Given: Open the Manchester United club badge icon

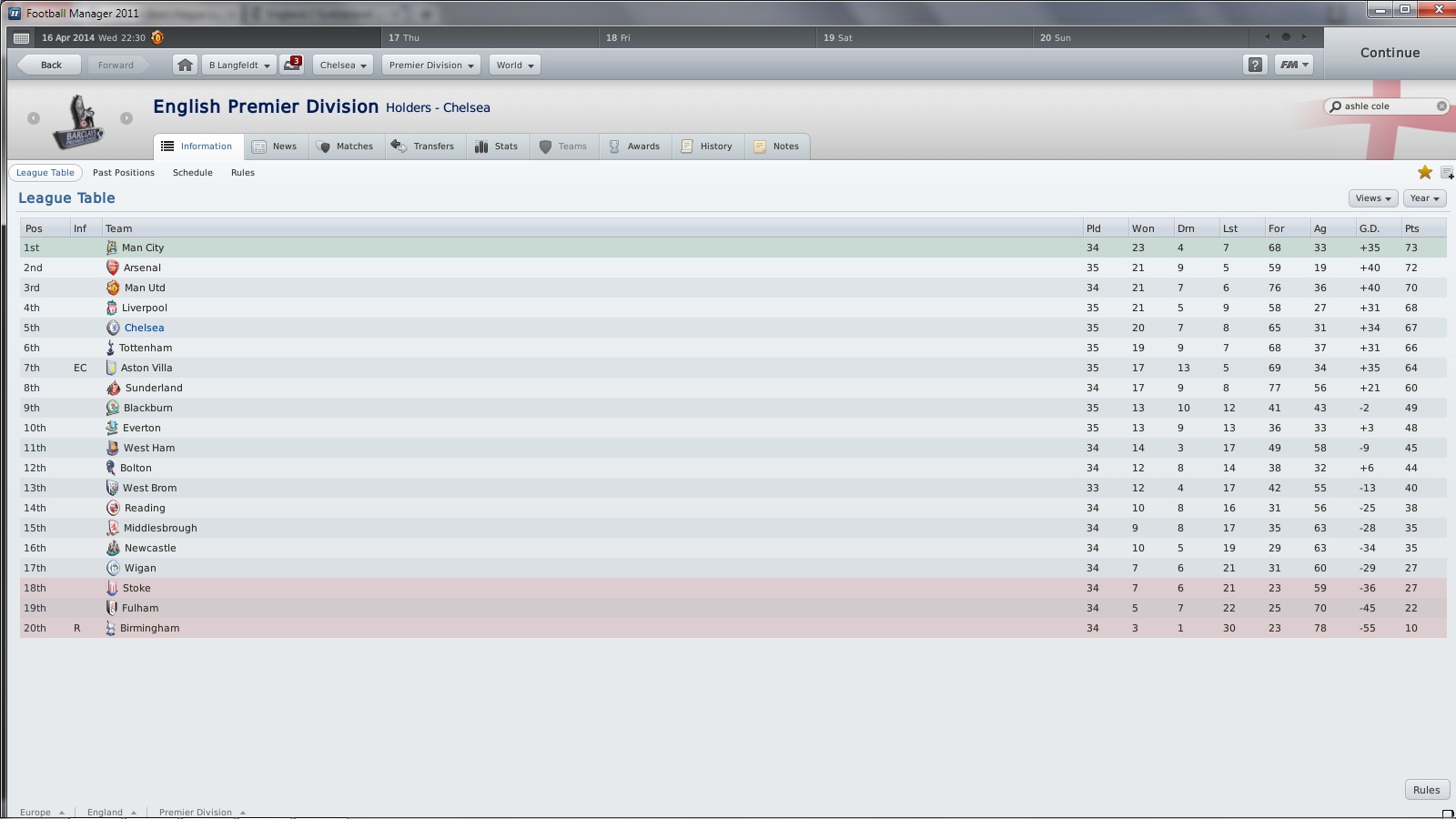Looking at the screenshot, I should [157, 37].
